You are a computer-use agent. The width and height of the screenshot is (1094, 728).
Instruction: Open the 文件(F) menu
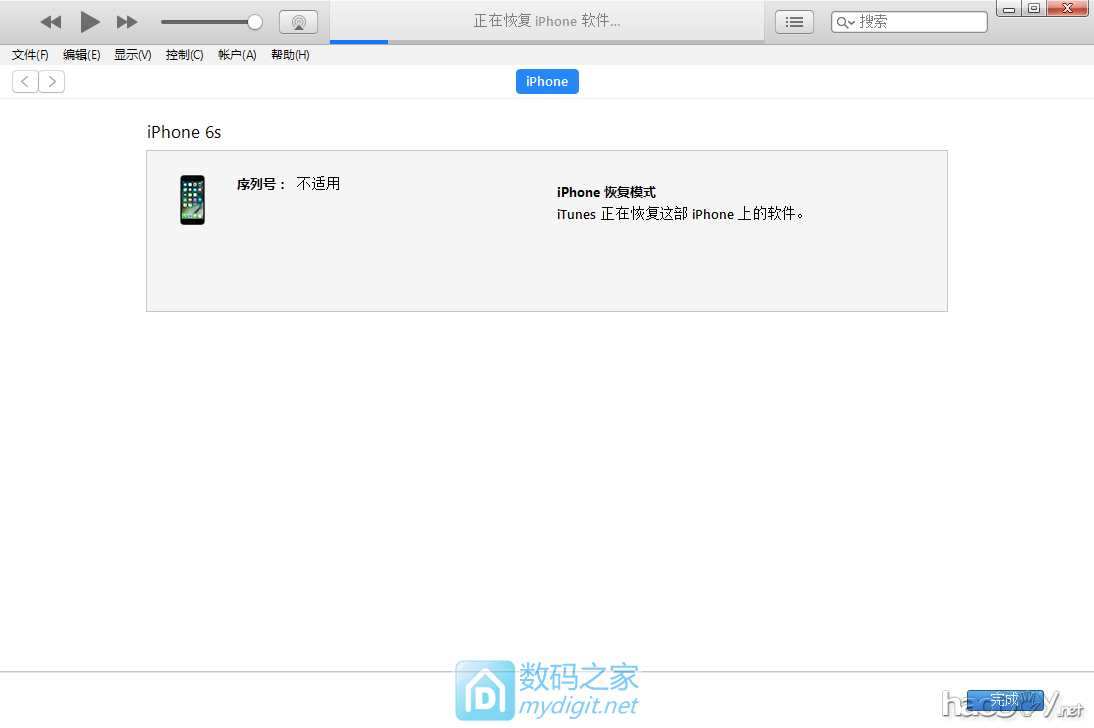tap(29, 55)
